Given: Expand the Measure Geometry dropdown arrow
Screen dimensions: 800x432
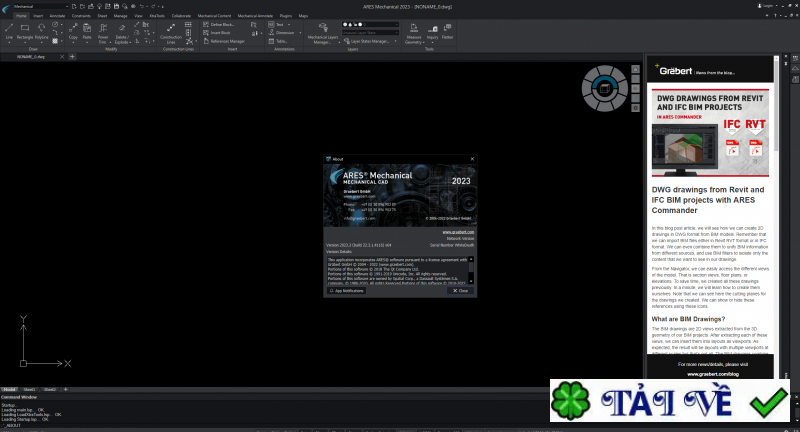Looking at the screenshot, I should [x=423, y=42].
